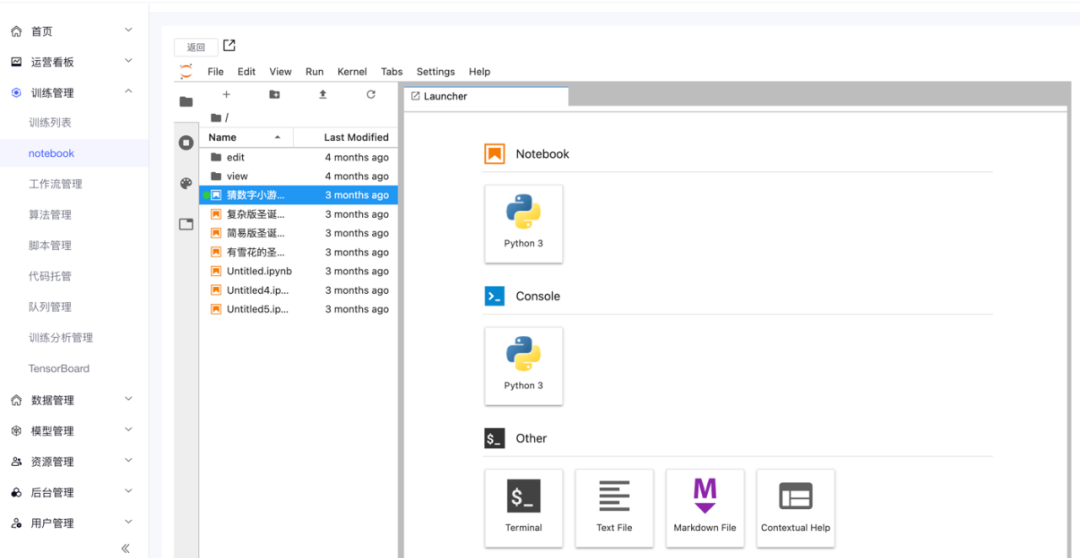Click the New Folder icon
This screenshot has width=1080, height=558.
tap(274, 94)
